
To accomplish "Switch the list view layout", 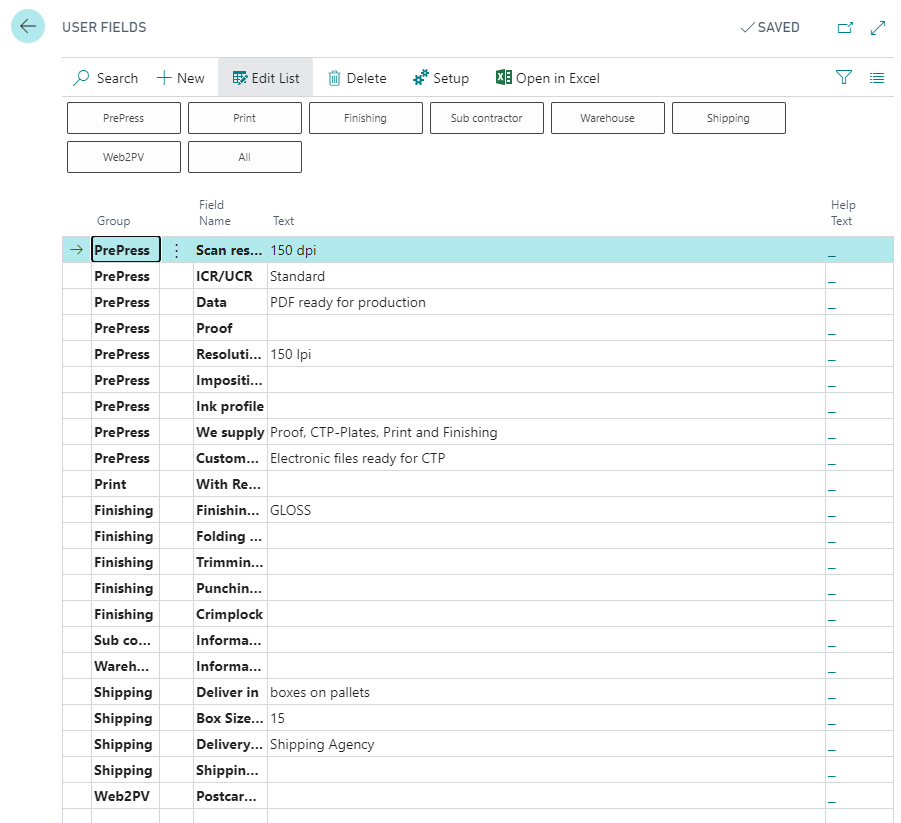I will coord(877,78).
